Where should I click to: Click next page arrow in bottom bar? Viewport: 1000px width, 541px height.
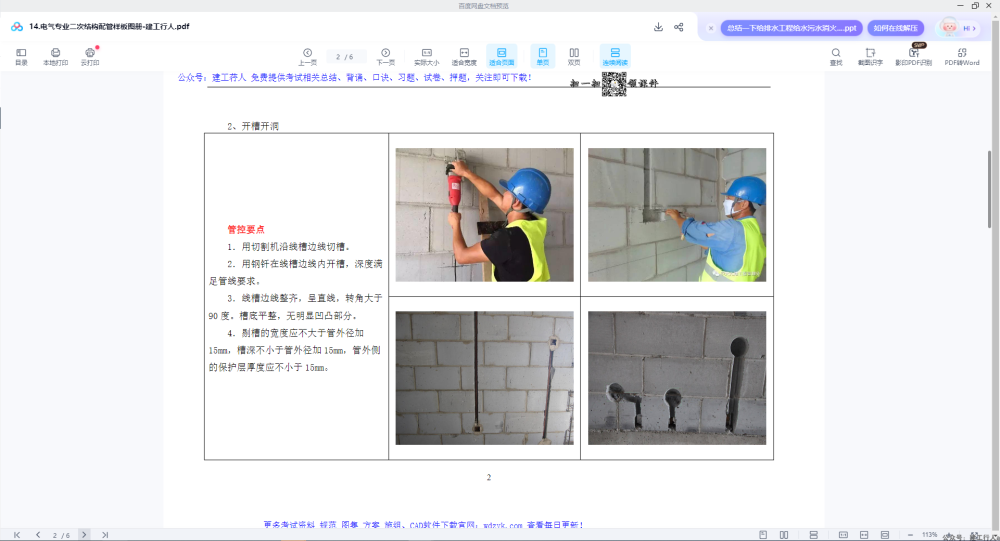coord(84,535)
